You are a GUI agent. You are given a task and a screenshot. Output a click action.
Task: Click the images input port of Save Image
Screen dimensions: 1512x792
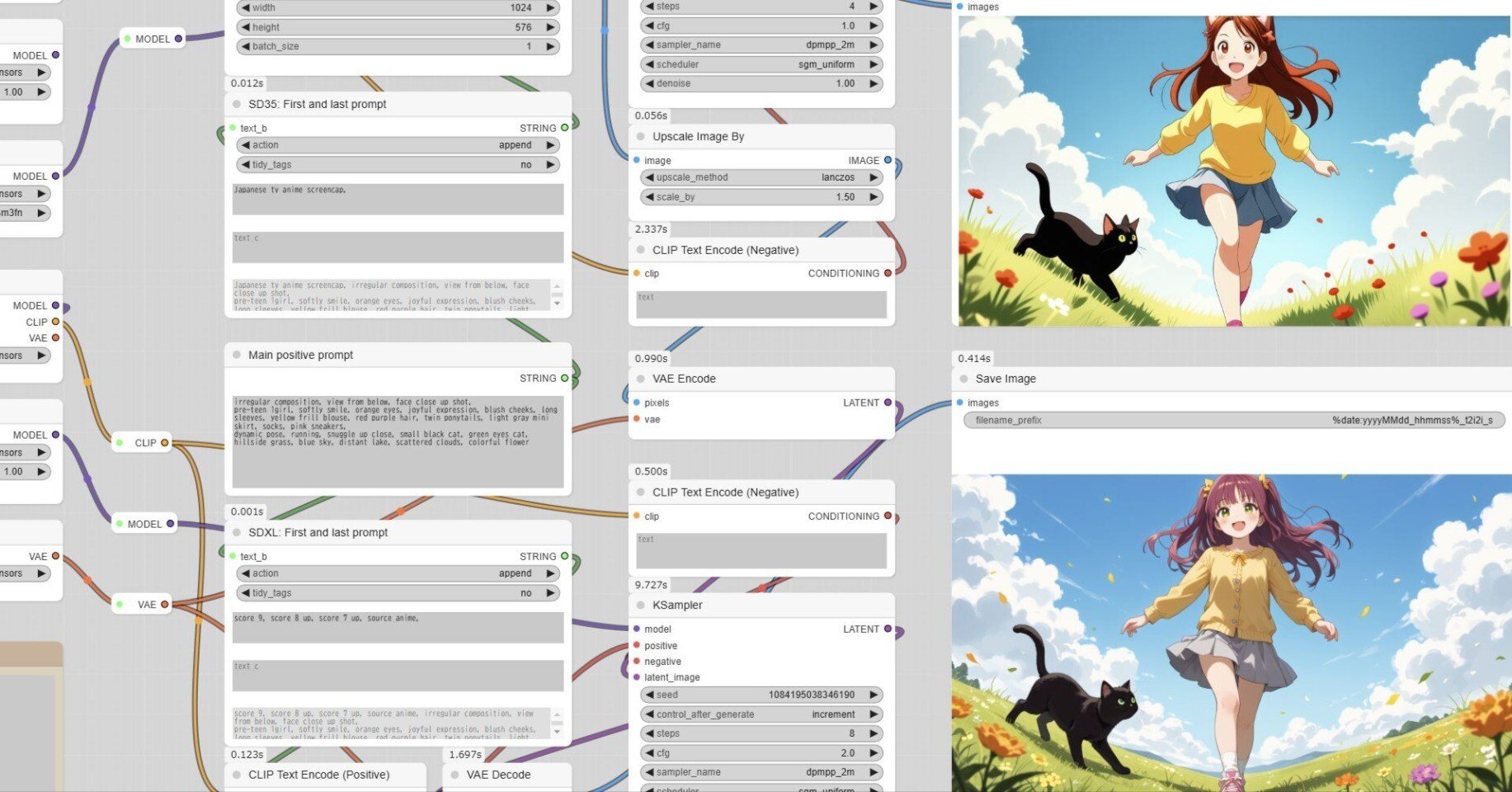[959, 403]
